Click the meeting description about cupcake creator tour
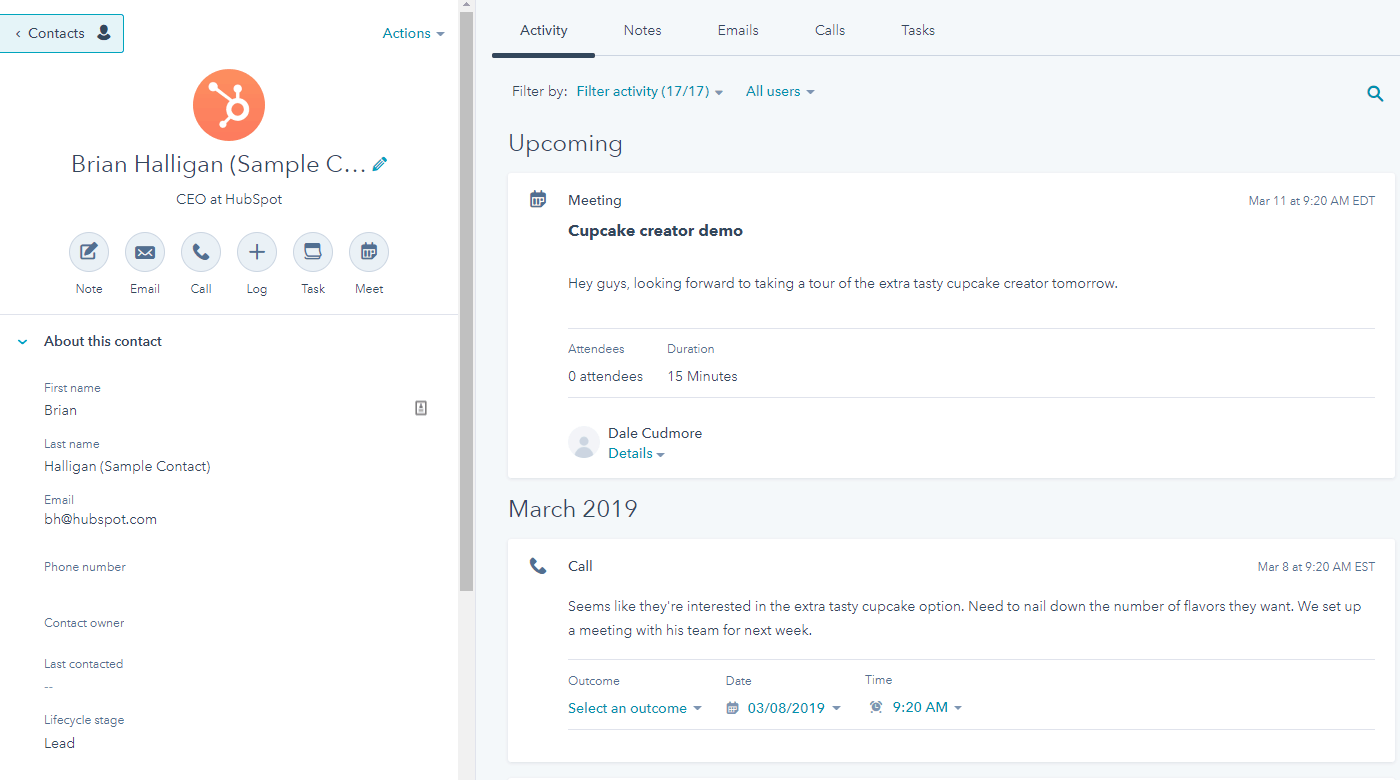The image size is (1400, 780). pyautogui.click(x=843, y=283)
